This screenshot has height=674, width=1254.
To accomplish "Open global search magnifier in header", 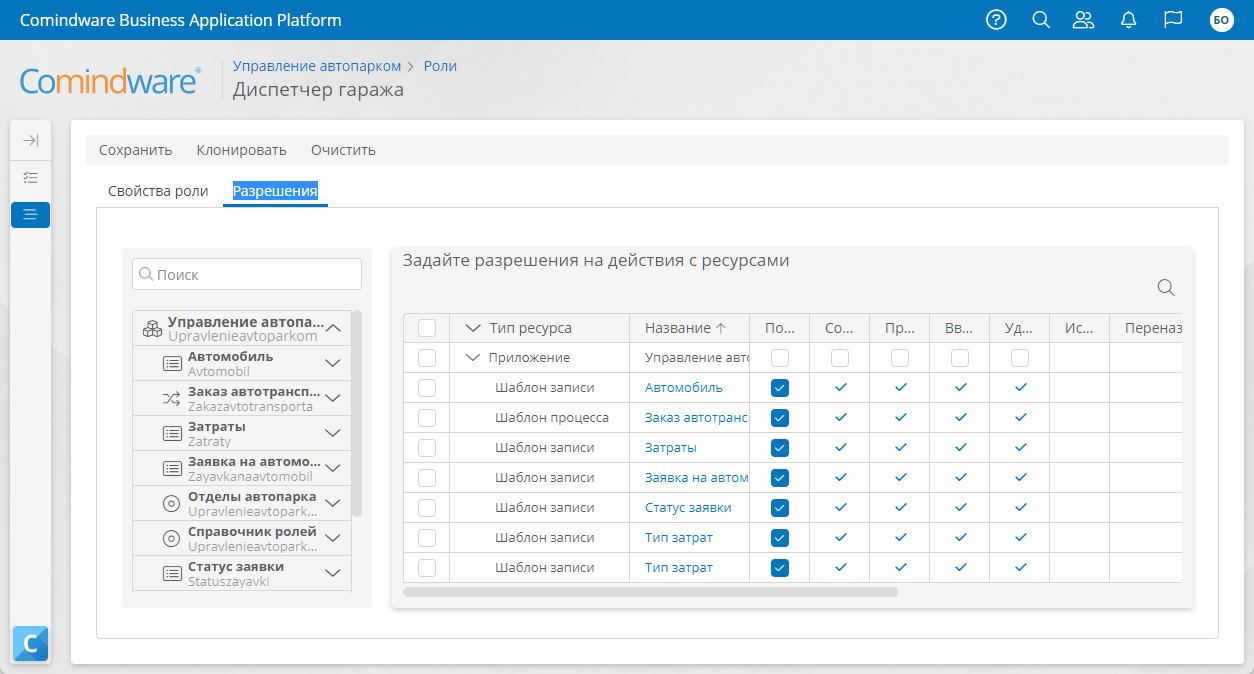I will coord(1041,20).
